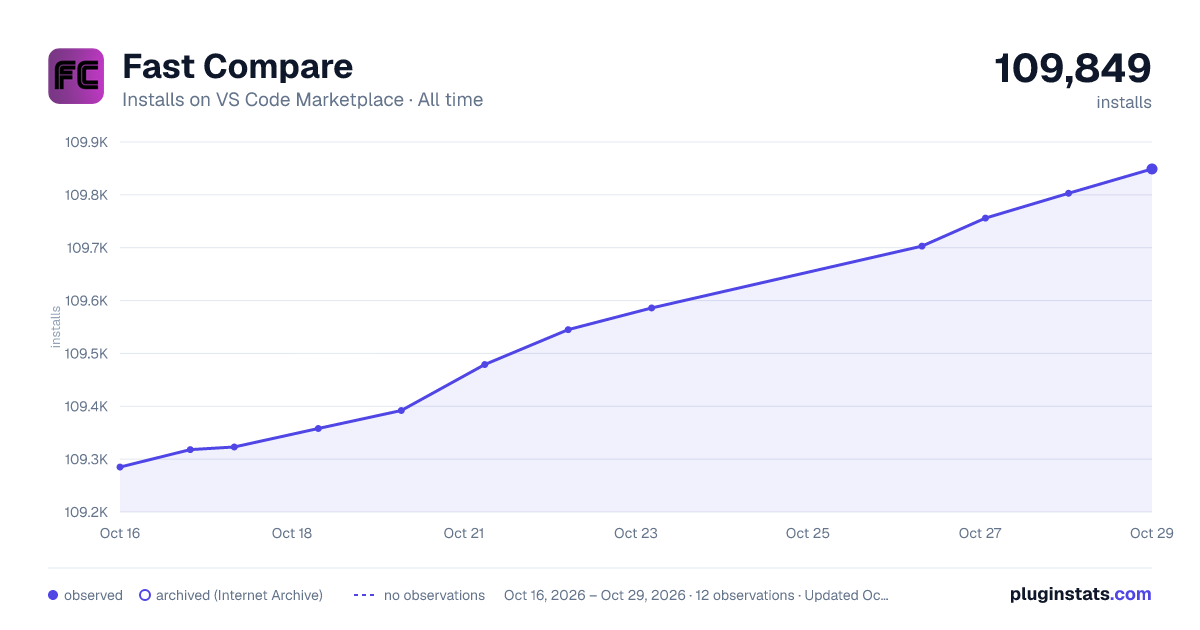Click the 109.9K y-axis label
Screen dimensions: 1200x630
coord(87,142)
